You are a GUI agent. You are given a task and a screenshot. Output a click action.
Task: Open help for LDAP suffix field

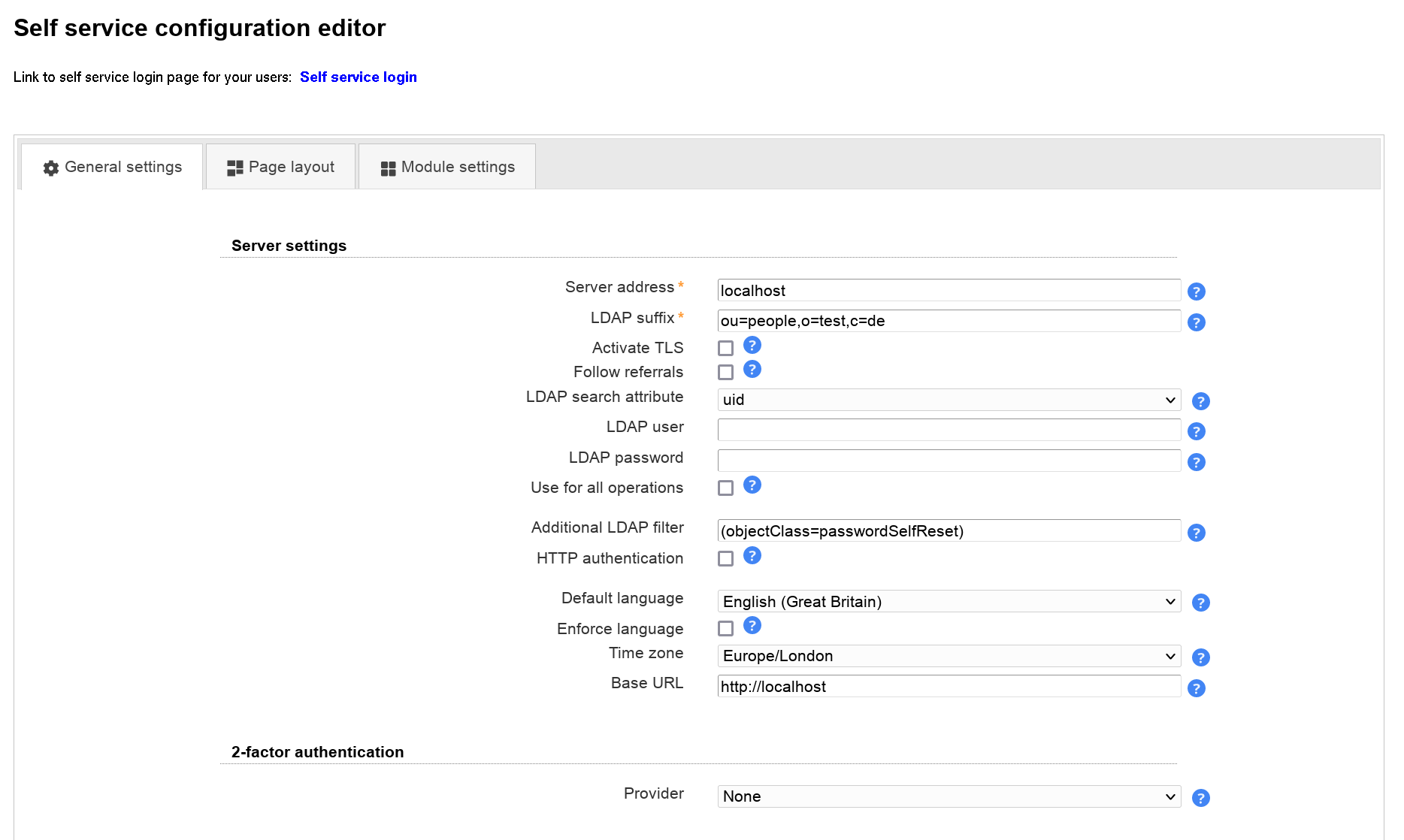tap(1196, 322)
